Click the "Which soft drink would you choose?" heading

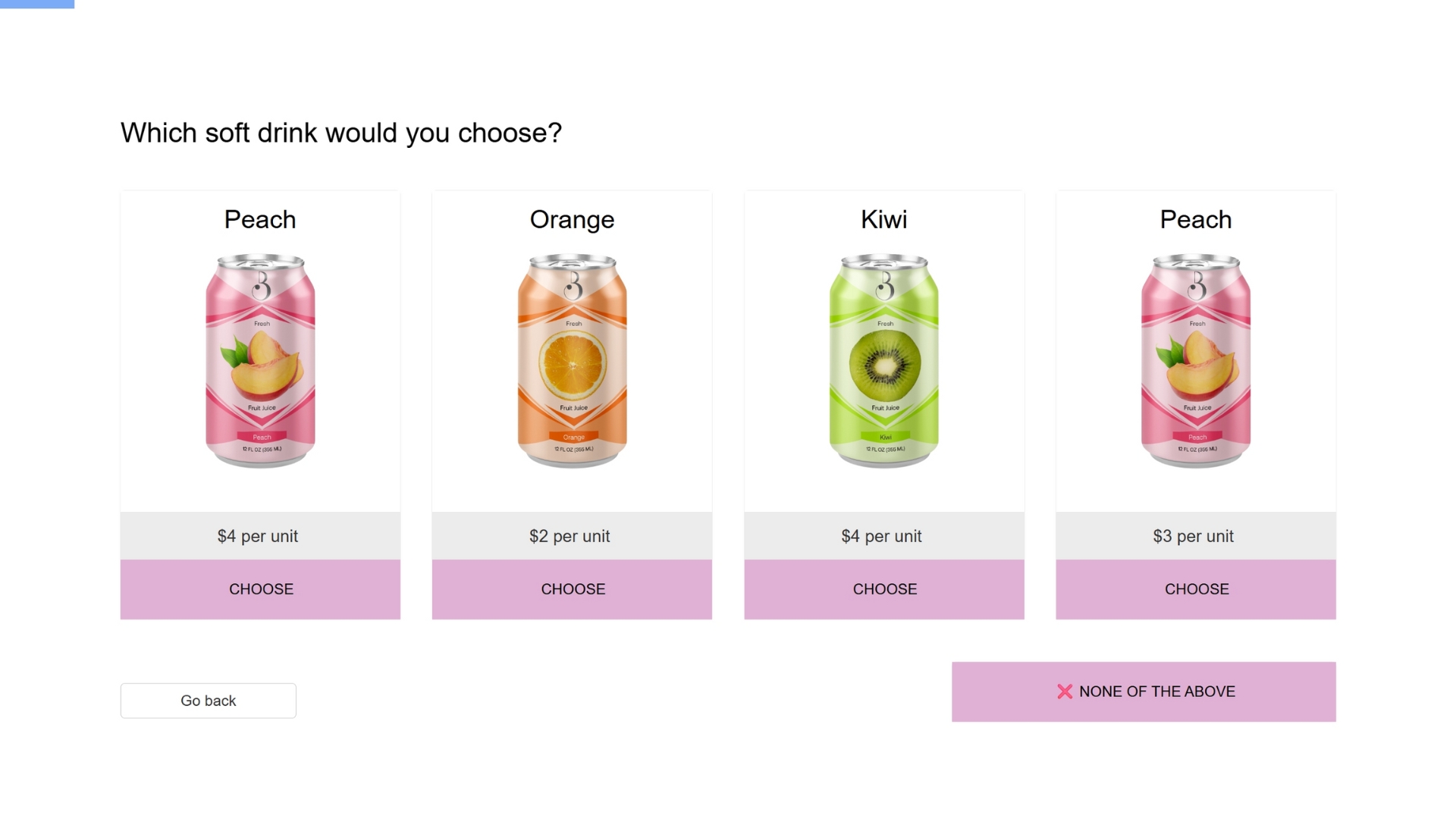tap(341, 133)
